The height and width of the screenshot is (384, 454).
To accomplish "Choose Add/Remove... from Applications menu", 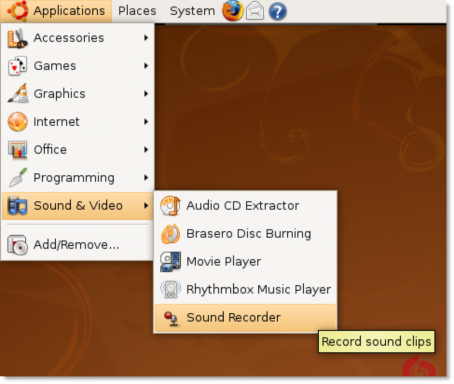I will point(77,245).
